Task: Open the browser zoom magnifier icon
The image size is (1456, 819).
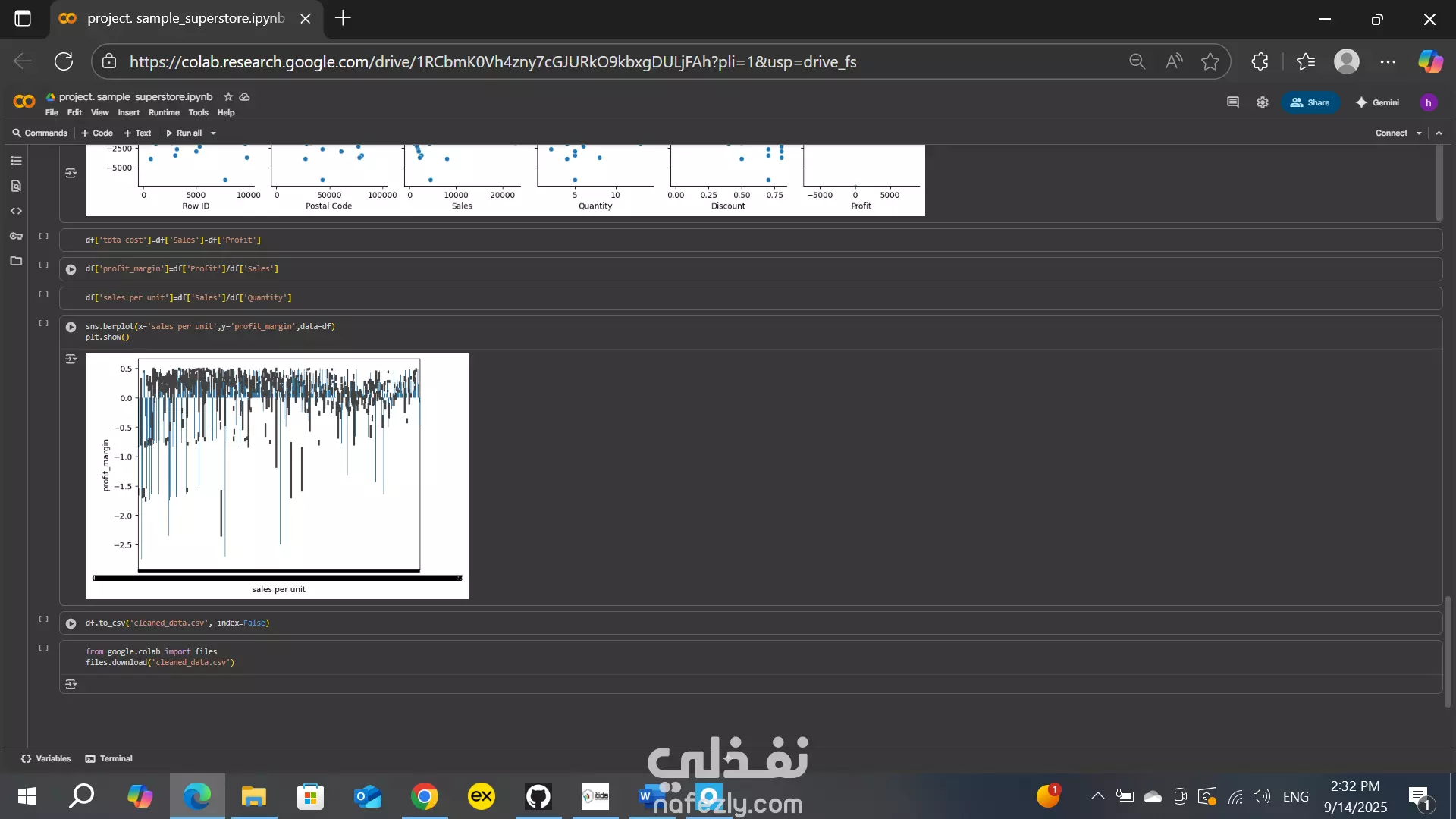Action: point(1137,61)
